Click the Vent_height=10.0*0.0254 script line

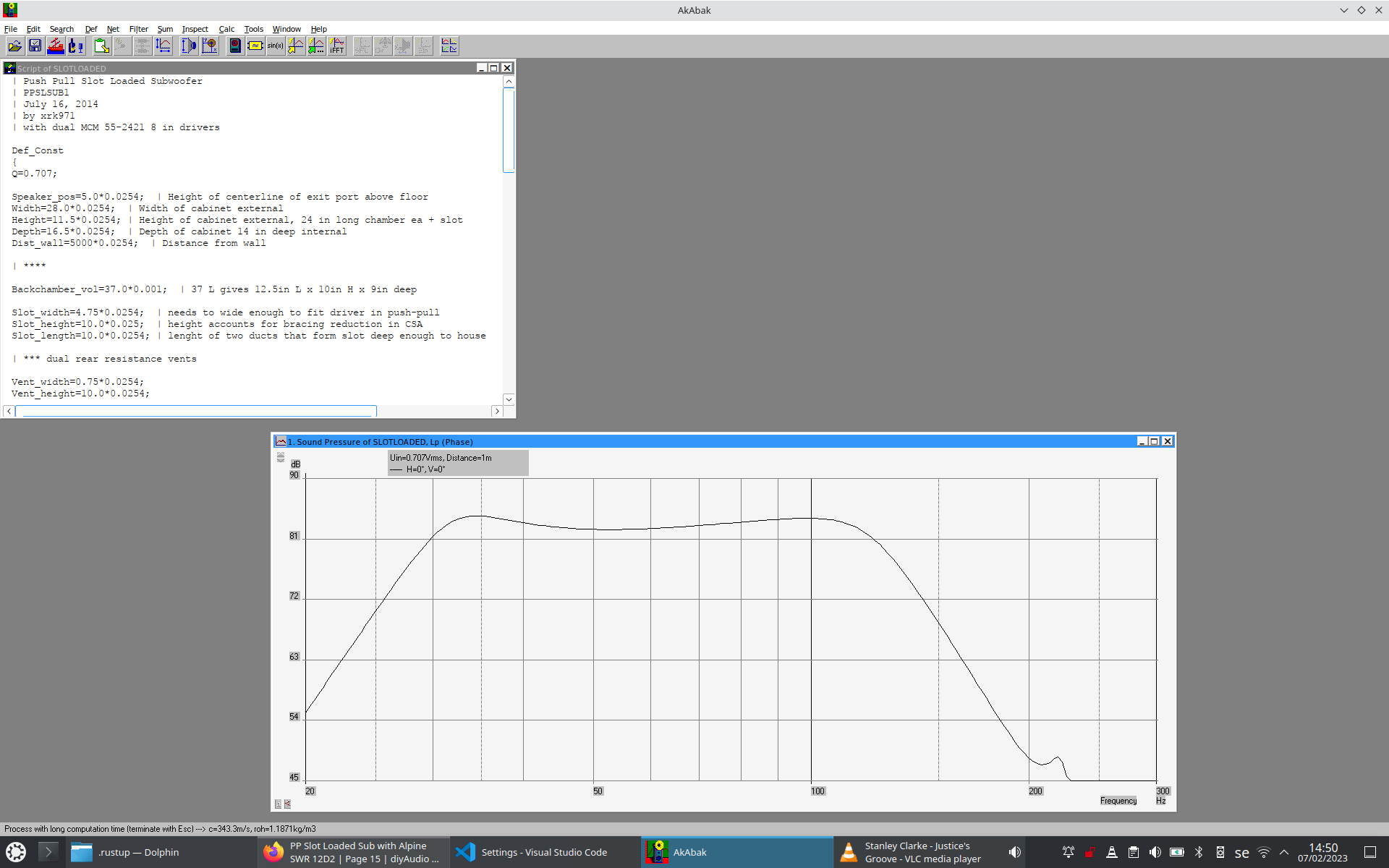[x=80, y=393]
